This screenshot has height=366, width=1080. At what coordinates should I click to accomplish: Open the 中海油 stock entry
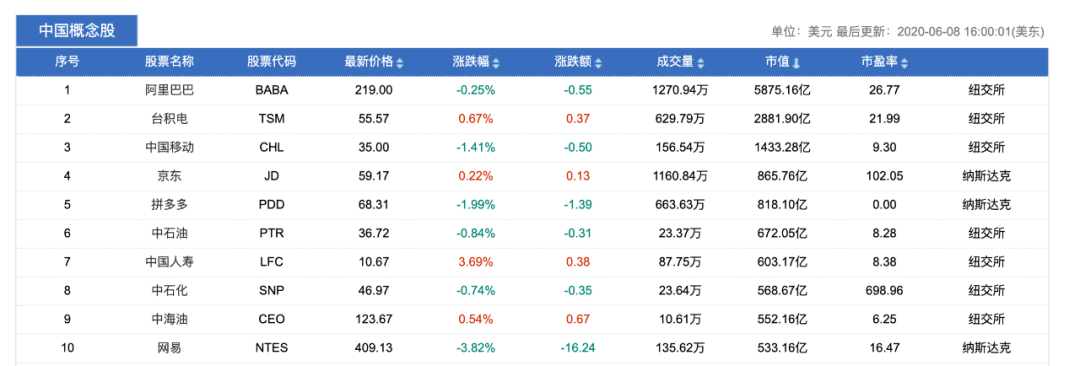(x=169, y=319)
